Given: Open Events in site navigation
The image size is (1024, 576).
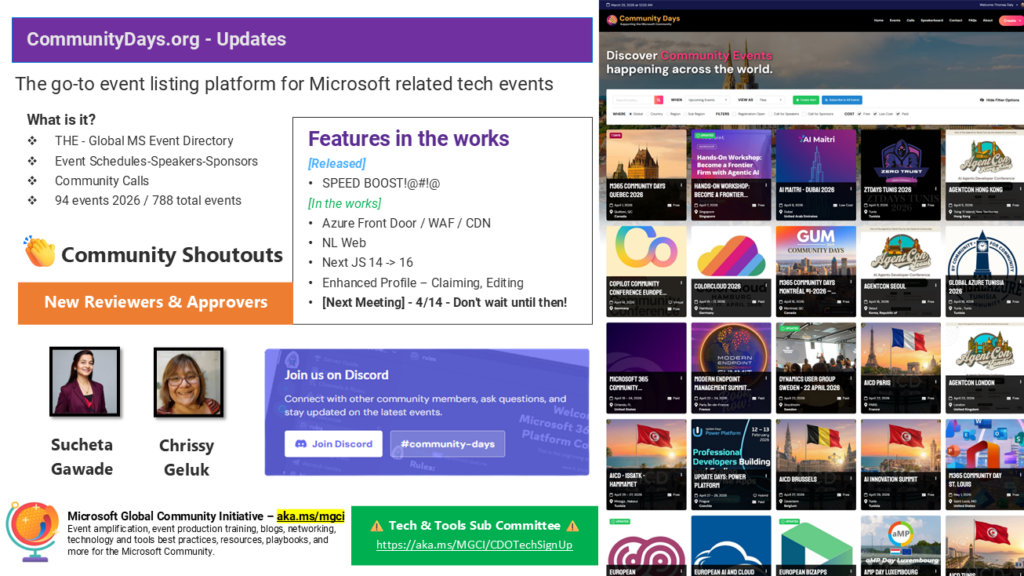Looking at the screenshot, I should click(x=895, y=20).
